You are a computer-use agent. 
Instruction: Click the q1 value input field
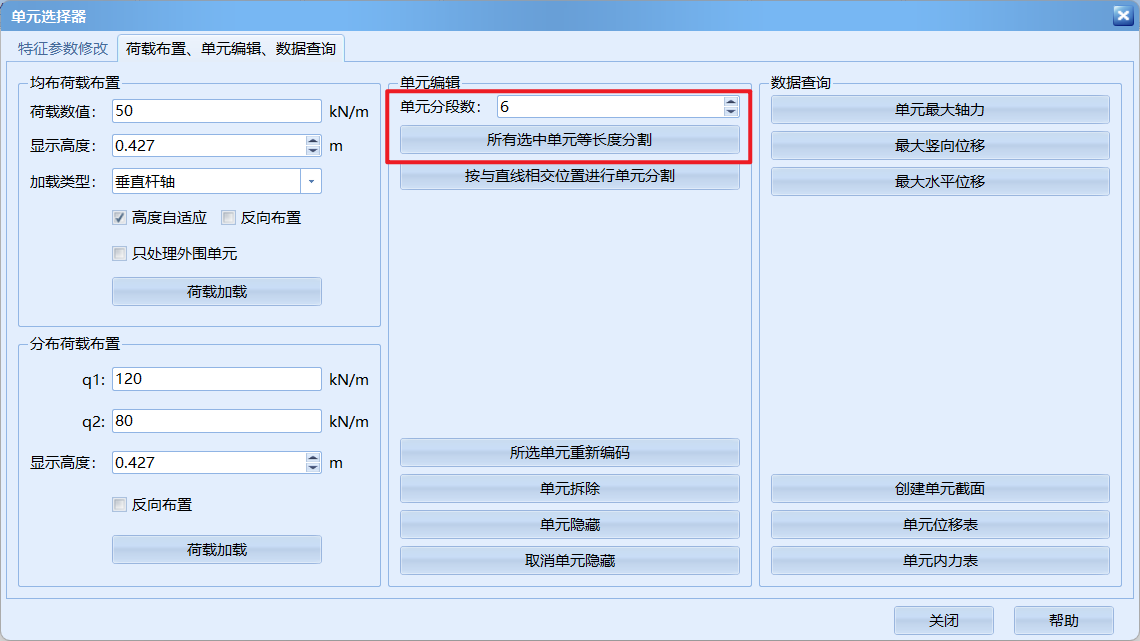pyautogui.click(x=216, y=379)
